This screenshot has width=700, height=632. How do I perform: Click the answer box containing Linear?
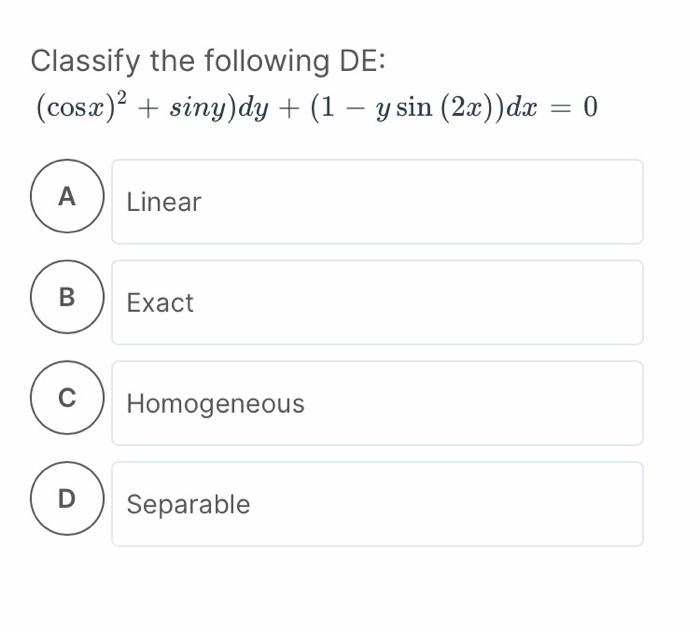(377, 202)
